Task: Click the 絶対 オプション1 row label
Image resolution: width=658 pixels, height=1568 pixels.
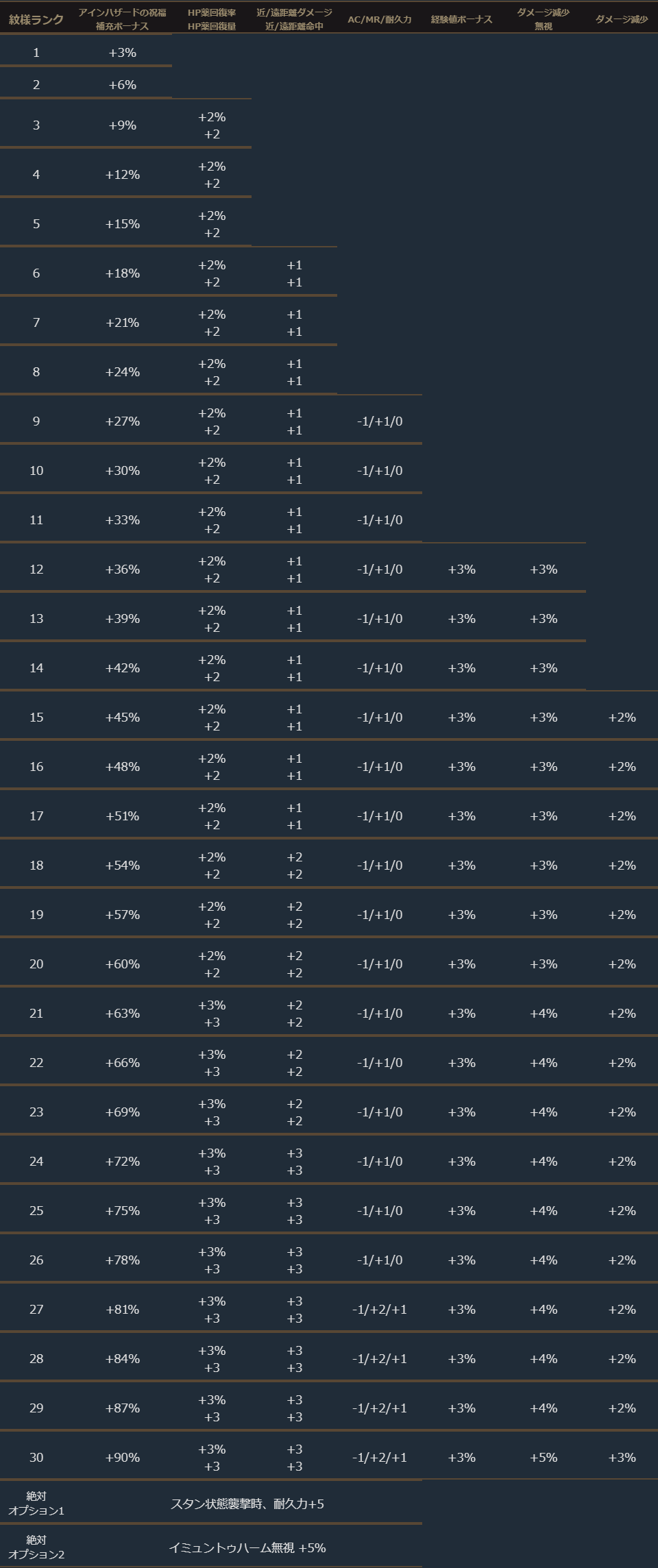Action: (36, 1504)
